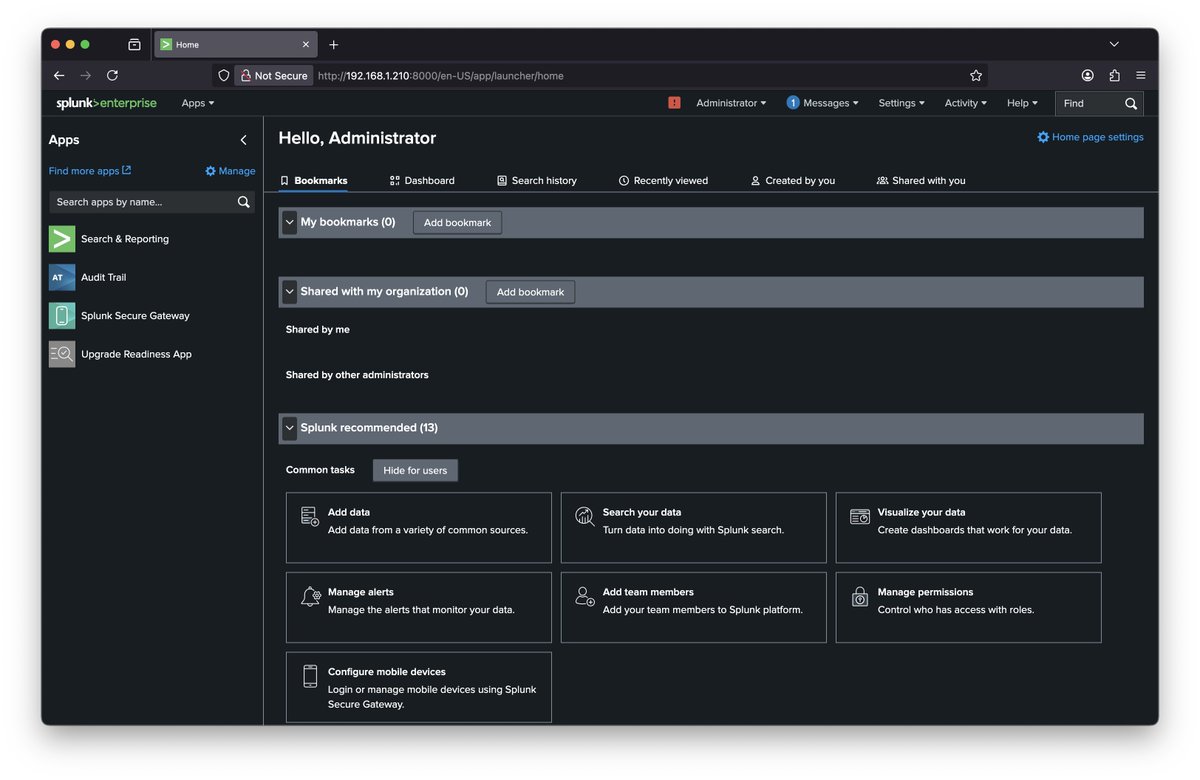Open the Administrator dropdown menu

tap(731, 103)
